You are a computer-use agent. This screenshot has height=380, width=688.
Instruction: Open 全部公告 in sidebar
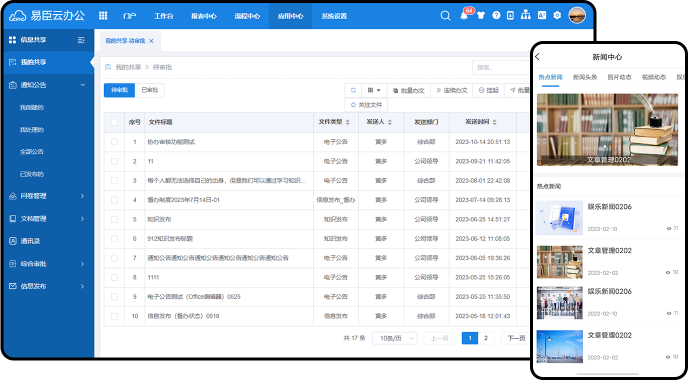[32, 152]
